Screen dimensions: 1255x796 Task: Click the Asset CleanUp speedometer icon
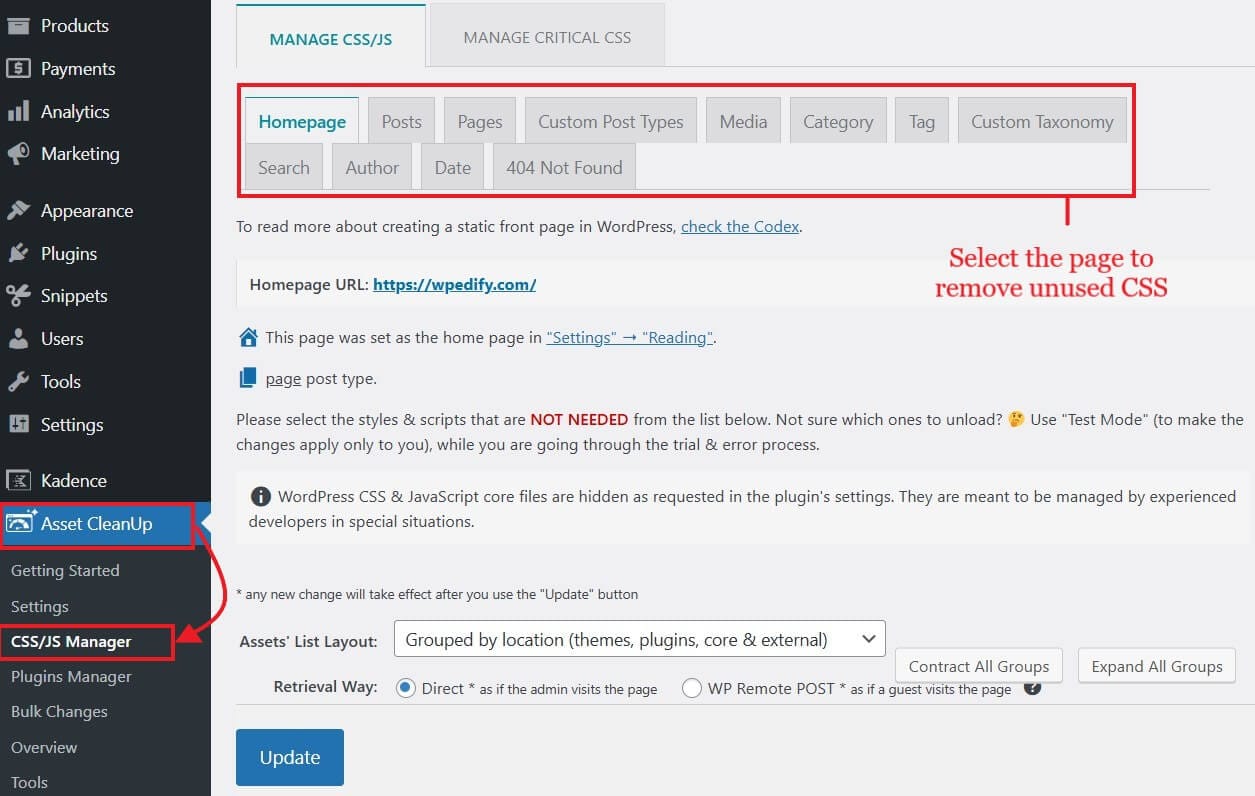click(21, 522)
